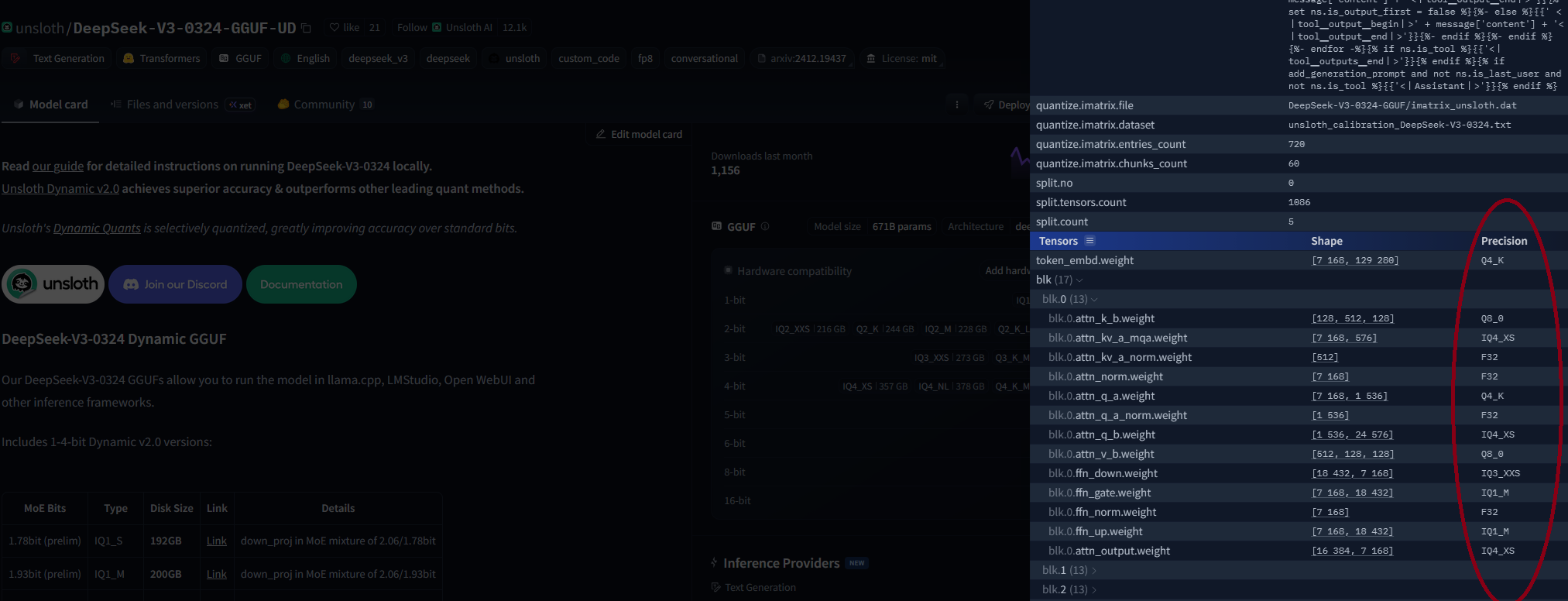Click the GGUF tag

point(241,58)
